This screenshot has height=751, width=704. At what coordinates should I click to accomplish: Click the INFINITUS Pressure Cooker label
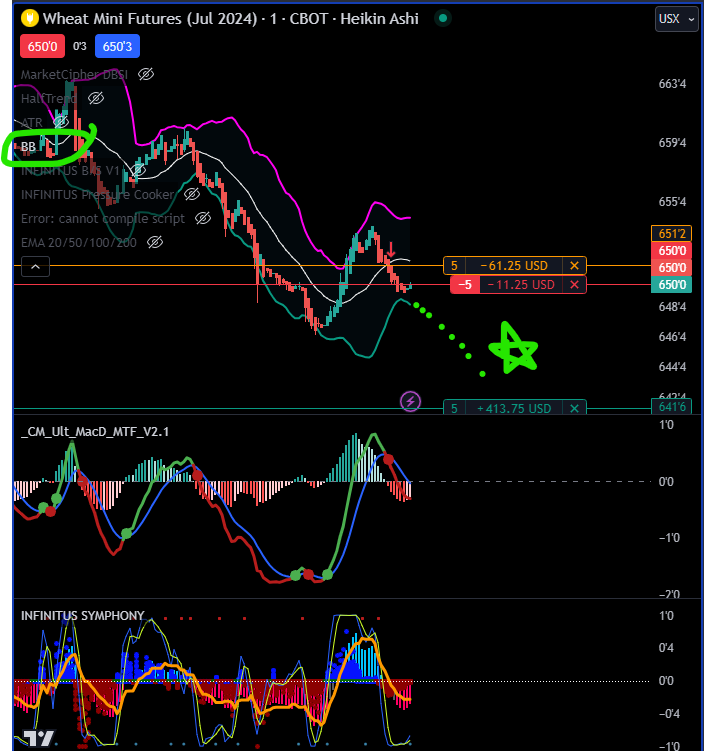[98, 194]
